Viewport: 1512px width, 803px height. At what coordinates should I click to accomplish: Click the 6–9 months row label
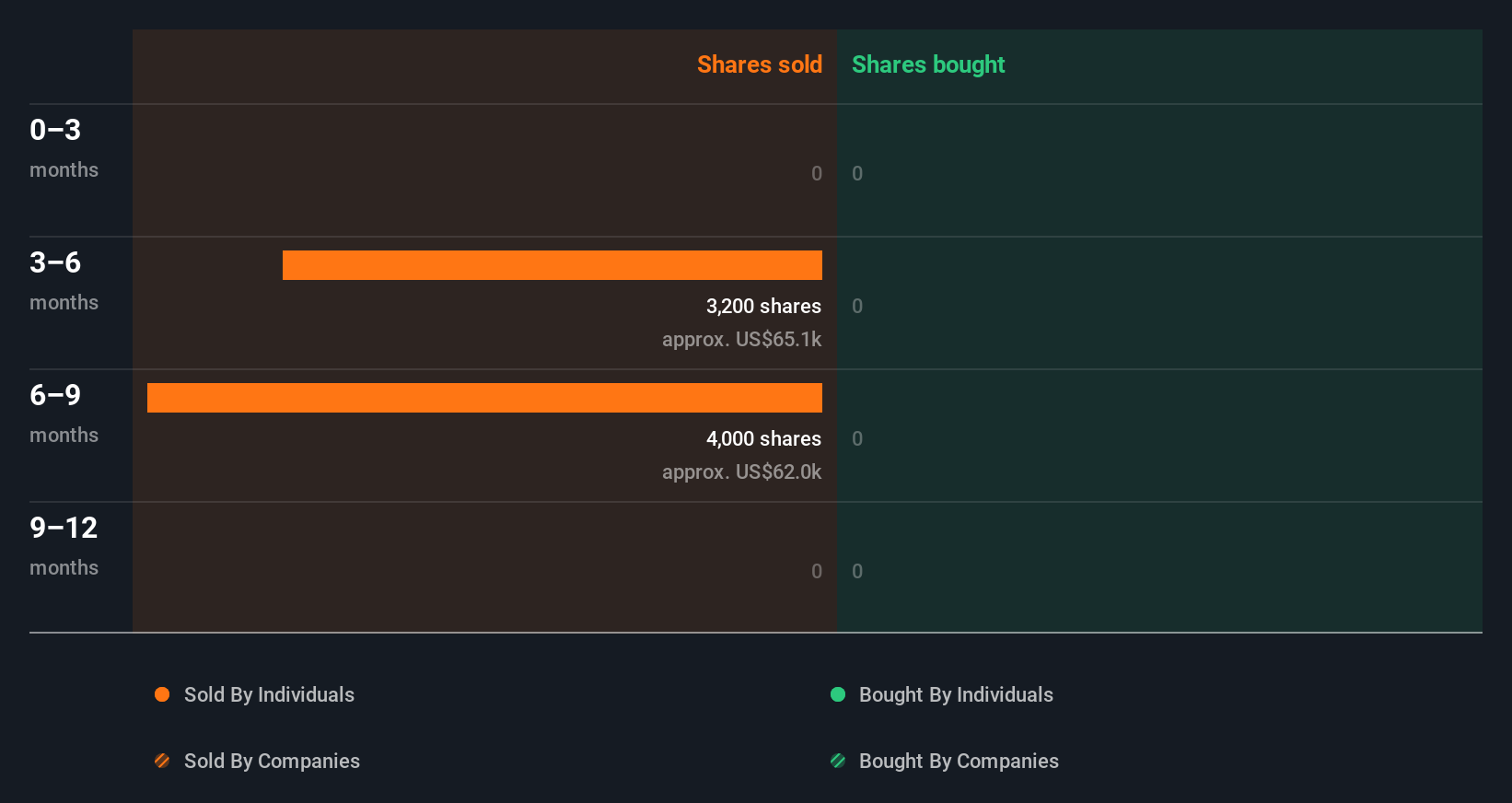point(64,413)
